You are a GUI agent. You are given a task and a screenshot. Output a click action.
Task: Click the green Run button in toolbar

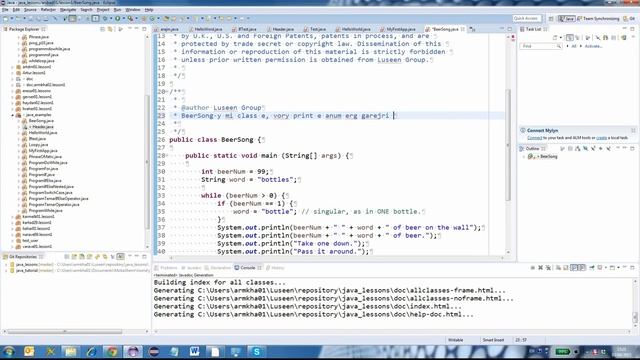(x=118, y=18)
